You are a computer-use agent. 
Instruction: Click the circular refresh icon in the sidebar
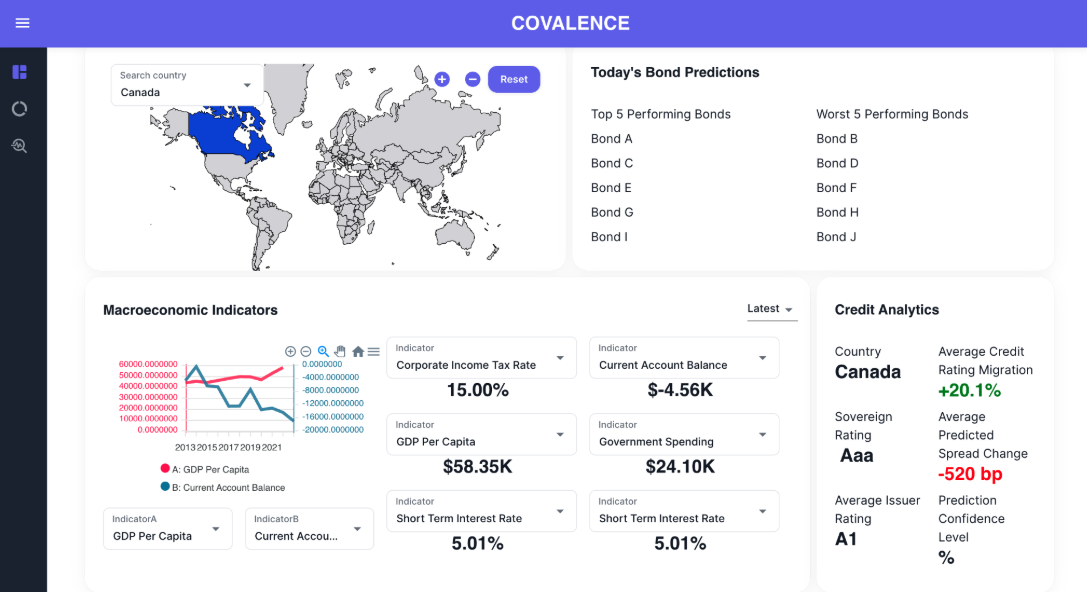click(19, 109)
